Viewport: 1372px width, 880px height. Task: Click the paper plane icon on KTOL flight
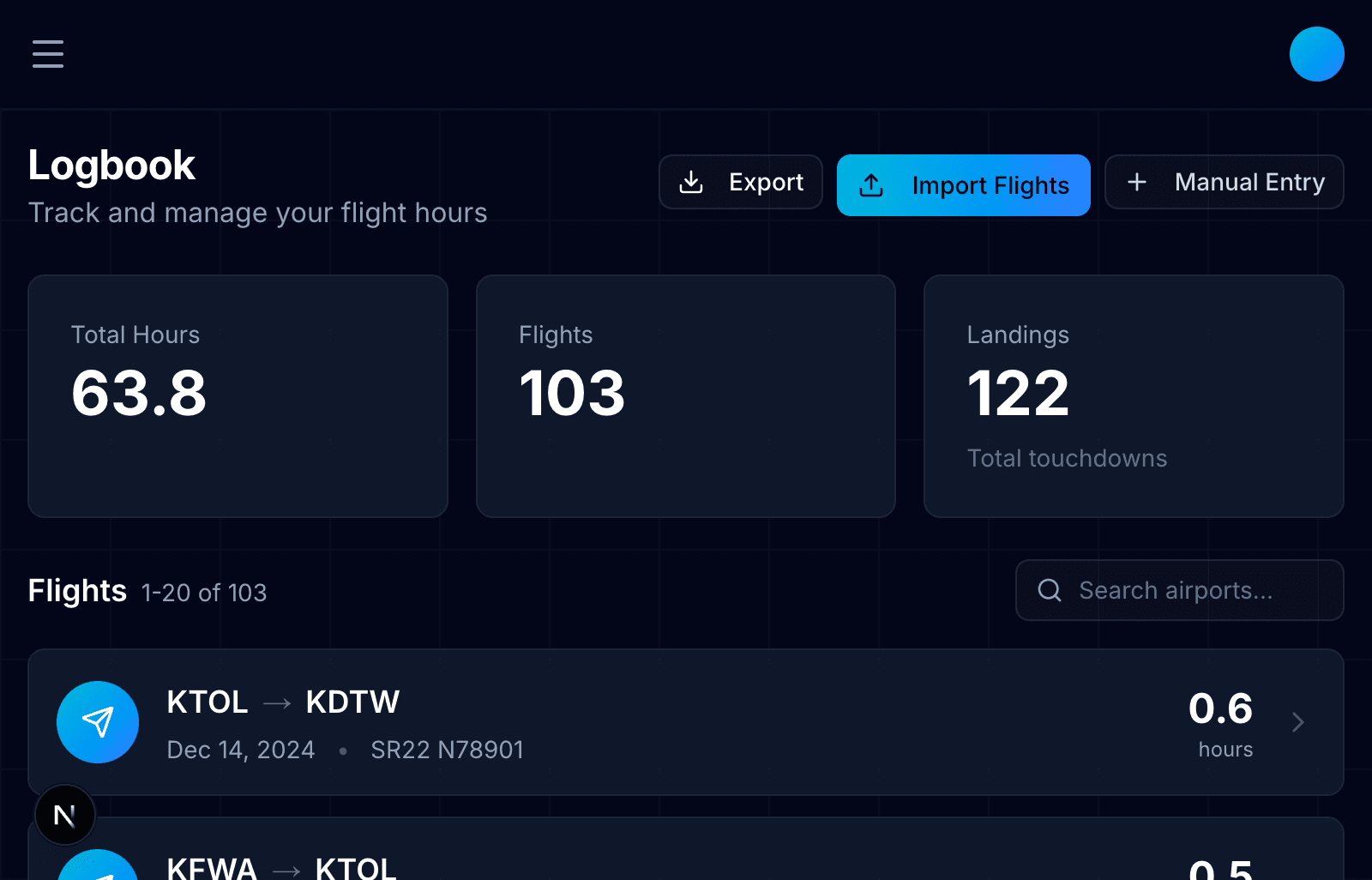[x=98, y=722]
